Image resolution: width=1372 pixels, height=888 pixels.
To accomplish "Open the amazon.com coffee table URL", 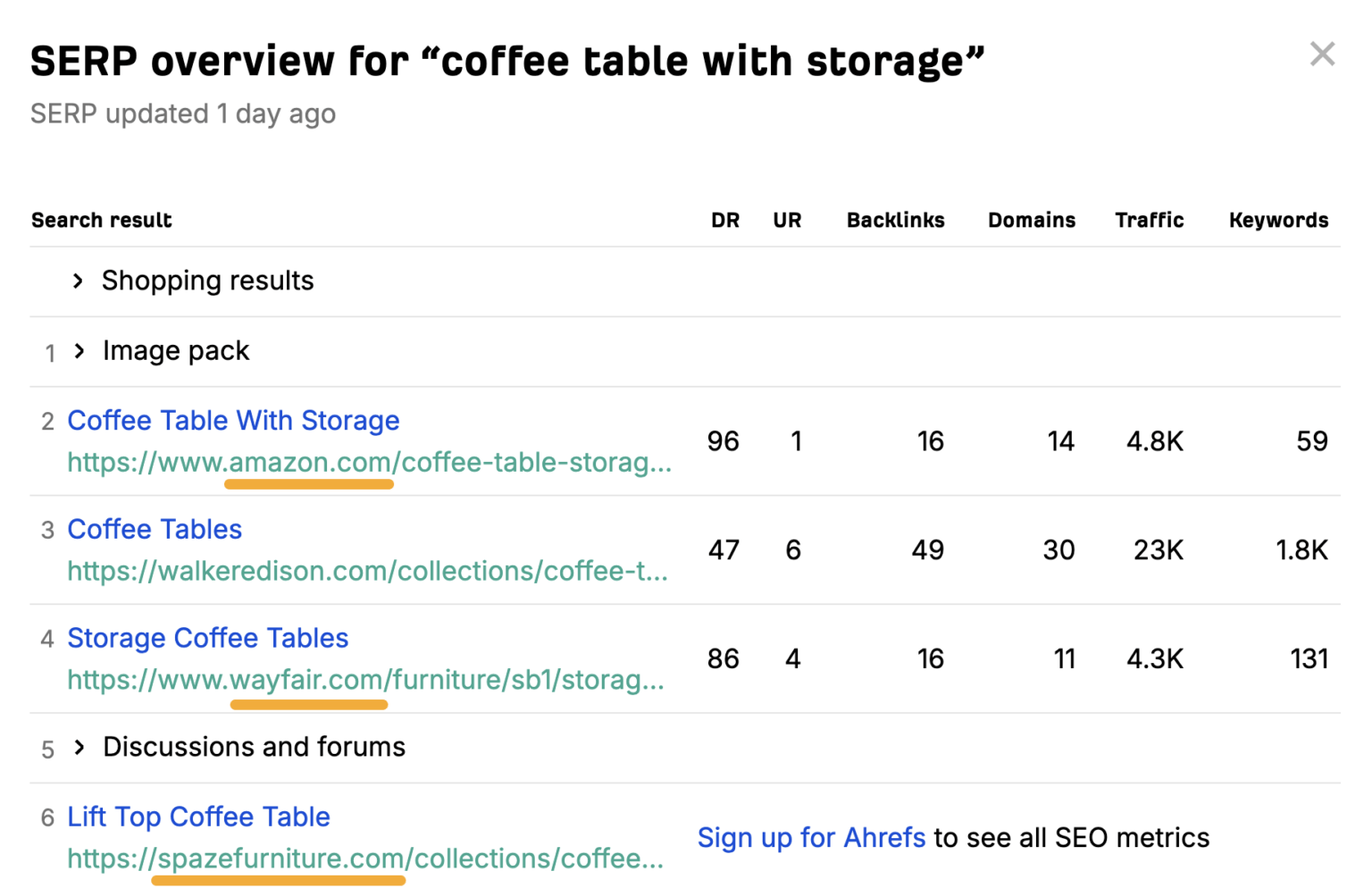I will click(x=369, y=463).
